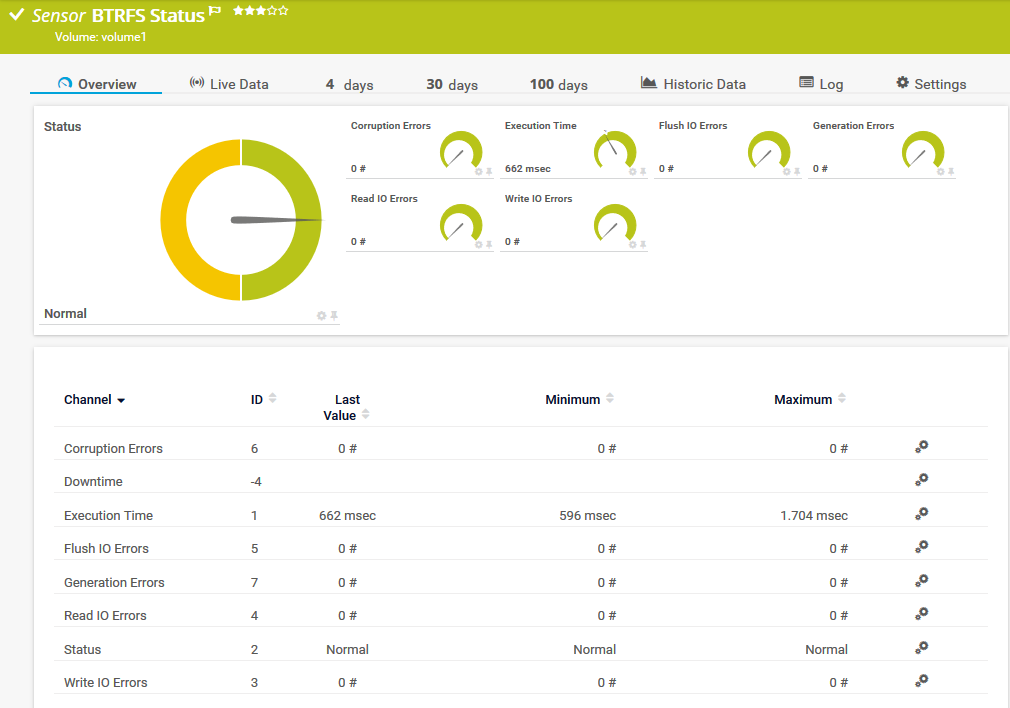Sort table by Maximum column
Viewport: 1010px width, 708px height.
click(x=842, y=399)
